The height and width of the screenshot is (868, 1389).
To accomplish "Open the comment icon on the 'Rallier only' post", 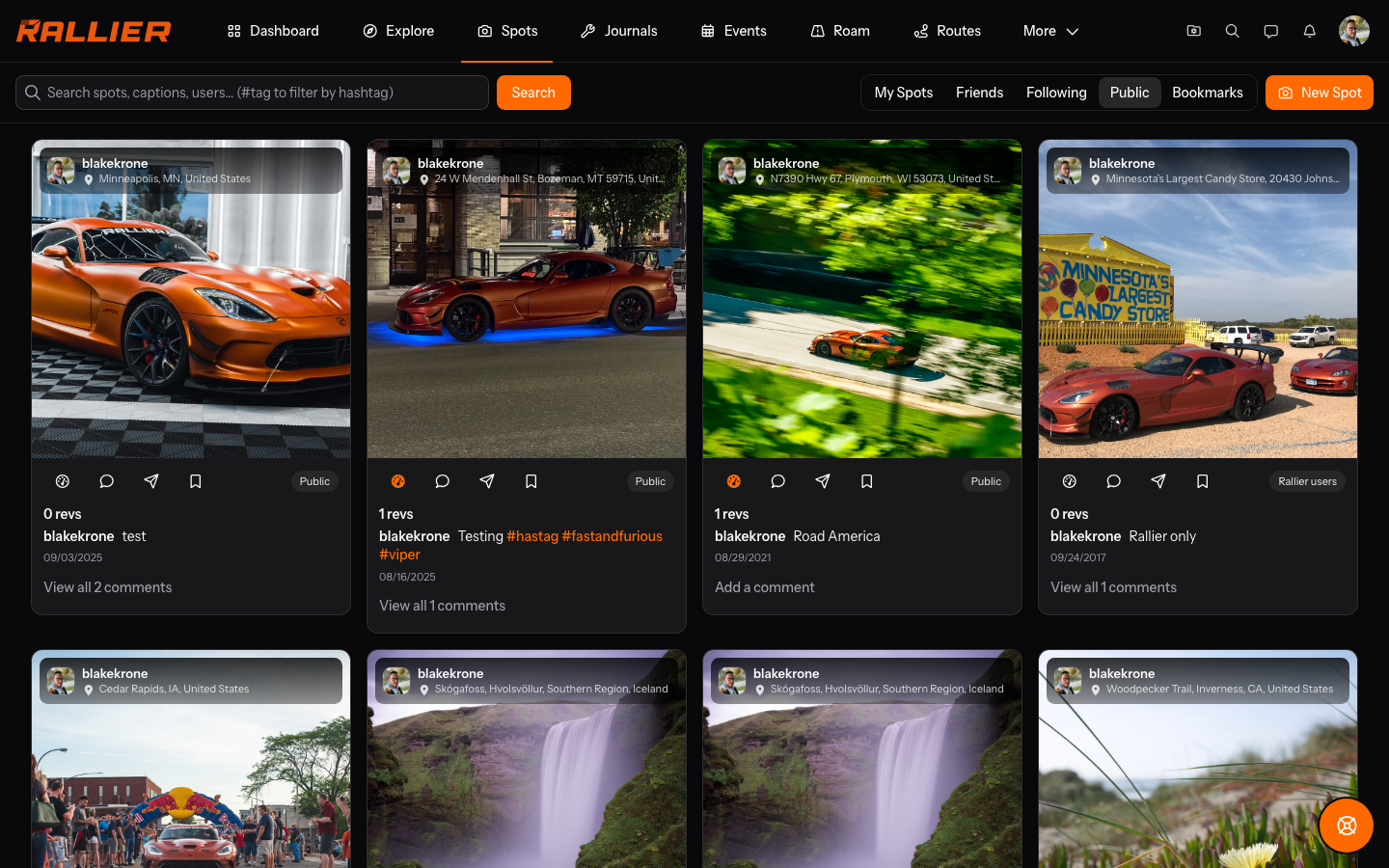I will [1114, 481].
